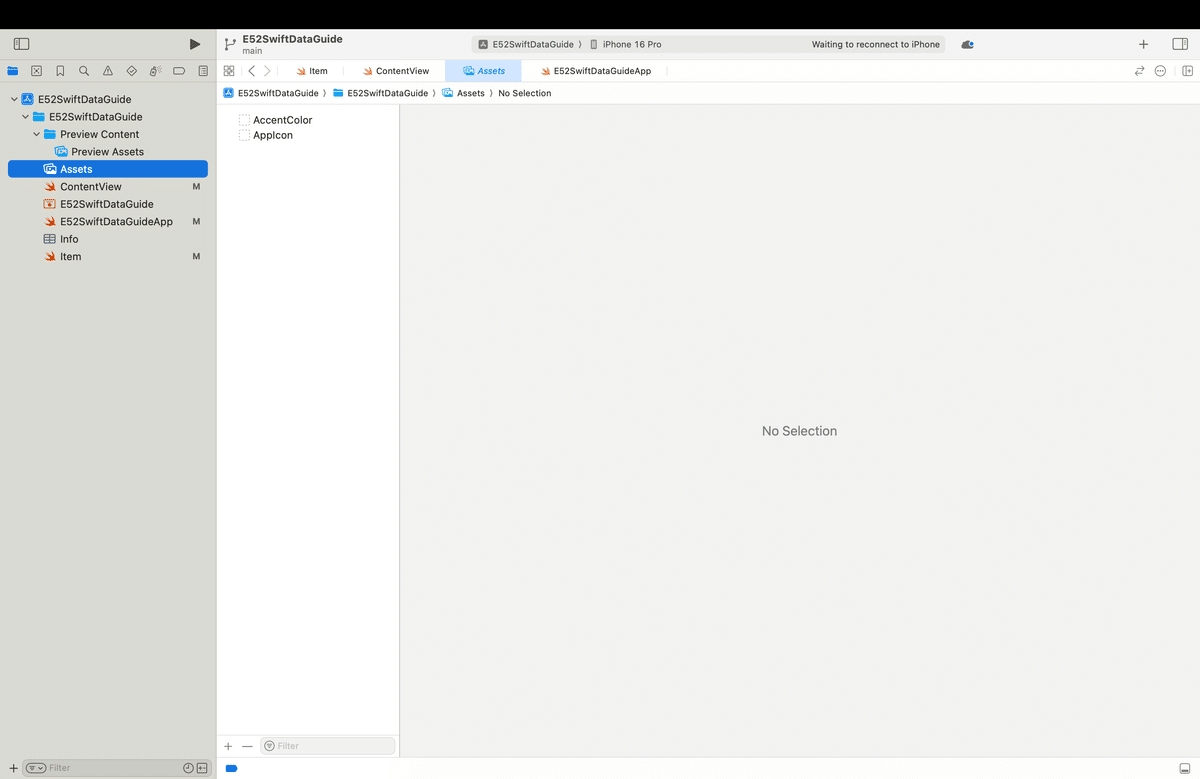Run the app with the play button
Viewport: 1200px width, 779px height.
pos(195,44)
